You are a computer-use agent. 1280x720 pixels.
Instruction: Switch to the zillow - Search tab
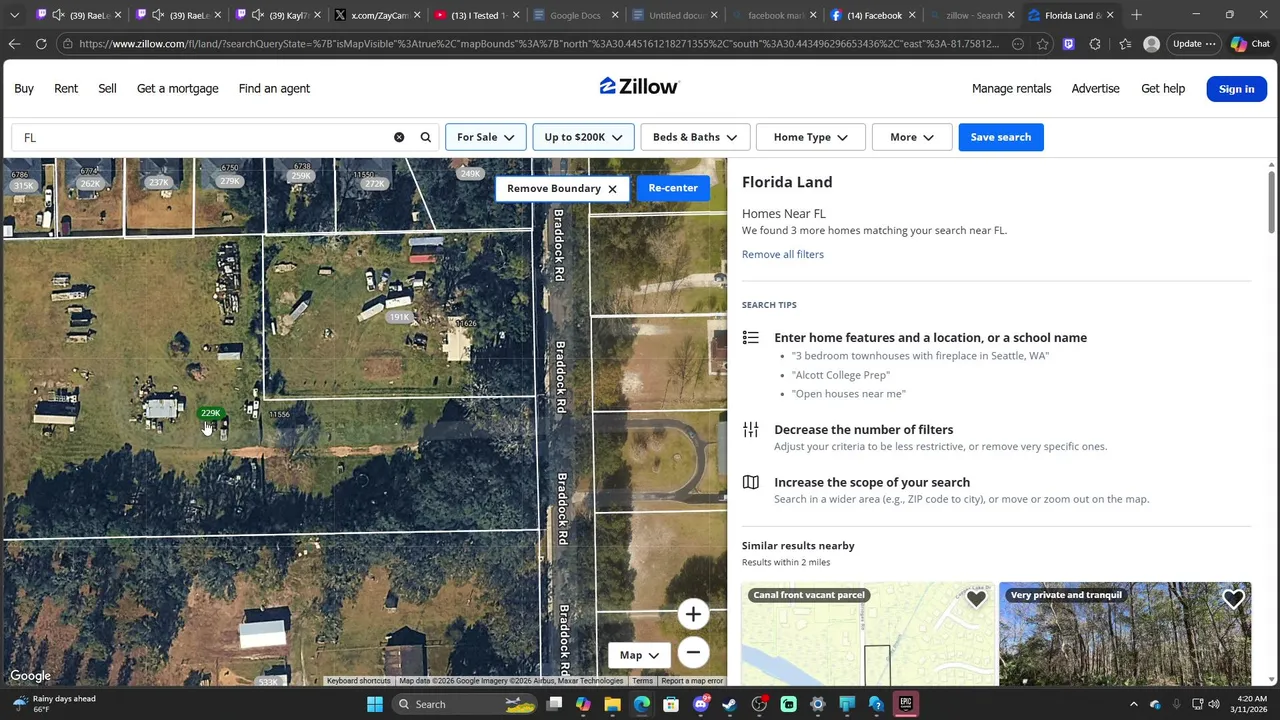(x=972, y=15)
